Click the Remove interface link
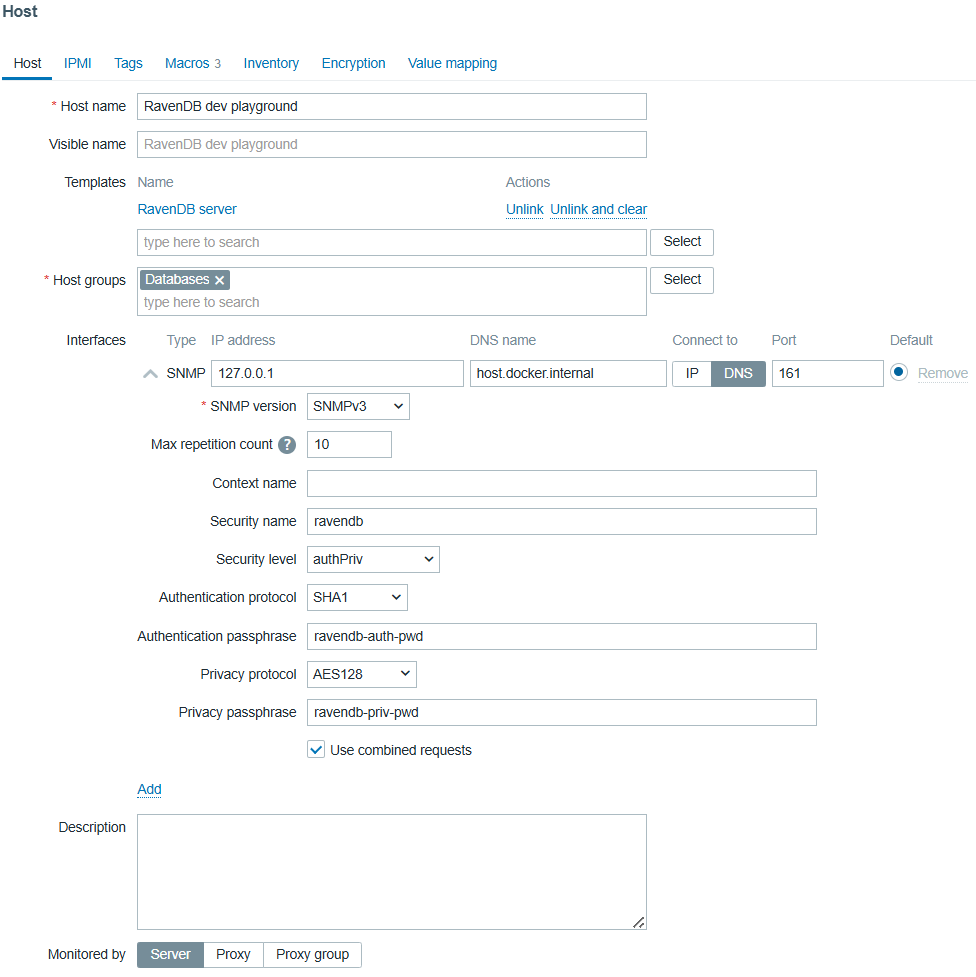Screen dimensions: 976x977 tap(942, 374)
